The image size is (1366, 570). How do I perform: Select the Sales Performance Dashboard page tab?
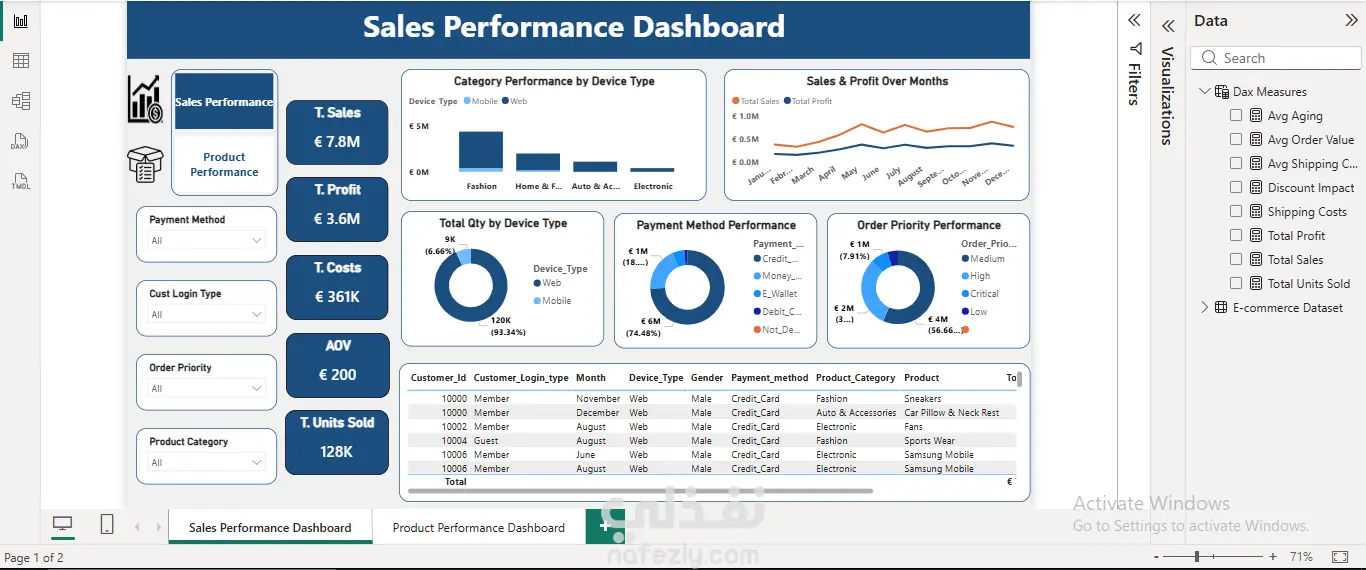270,527
